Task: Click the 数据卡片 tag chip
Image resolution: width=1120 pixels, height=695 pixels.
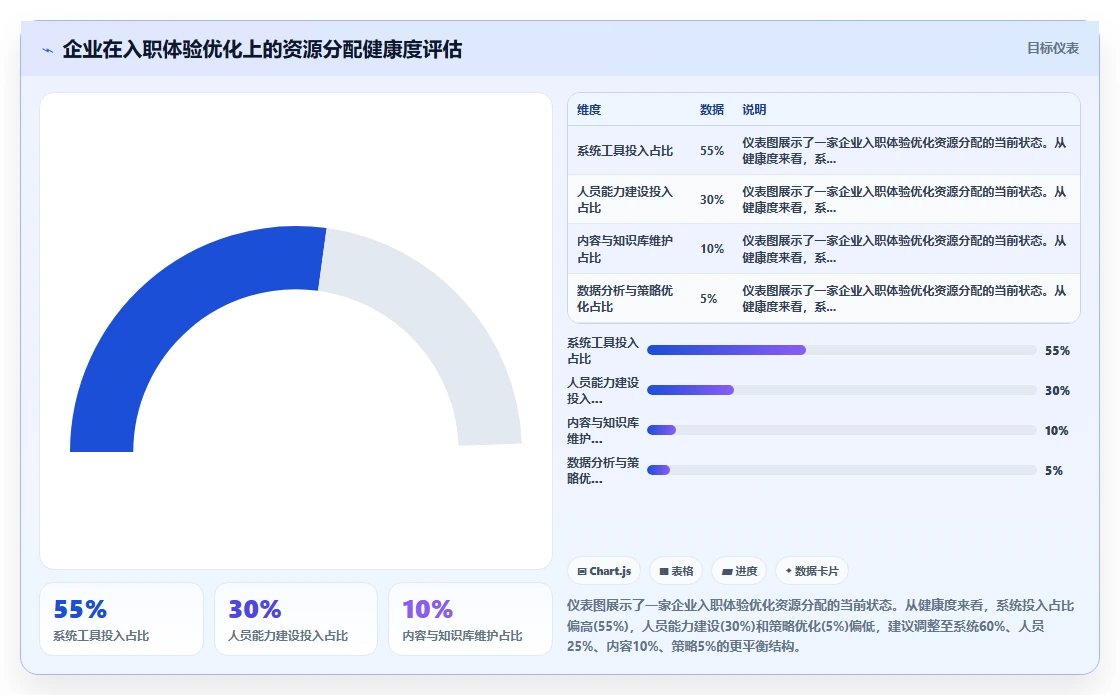Action: pyautogui.click(x=811, y=571)
